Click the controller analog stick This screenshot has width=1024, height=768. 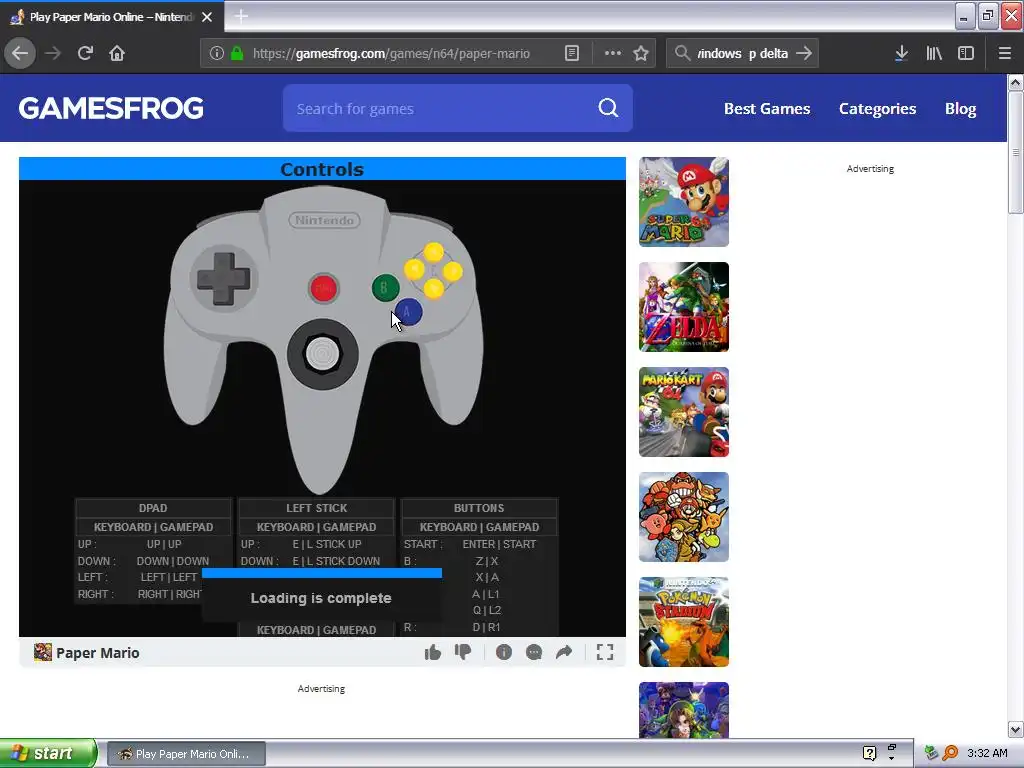[323, 354]
